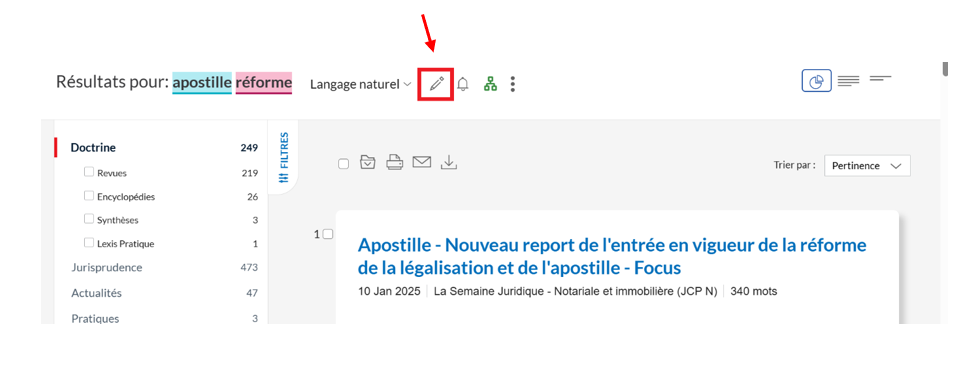Viewport: 958px width, 391px height.
Task: Tick the select-all results checkbox
Action: (343, 164)
